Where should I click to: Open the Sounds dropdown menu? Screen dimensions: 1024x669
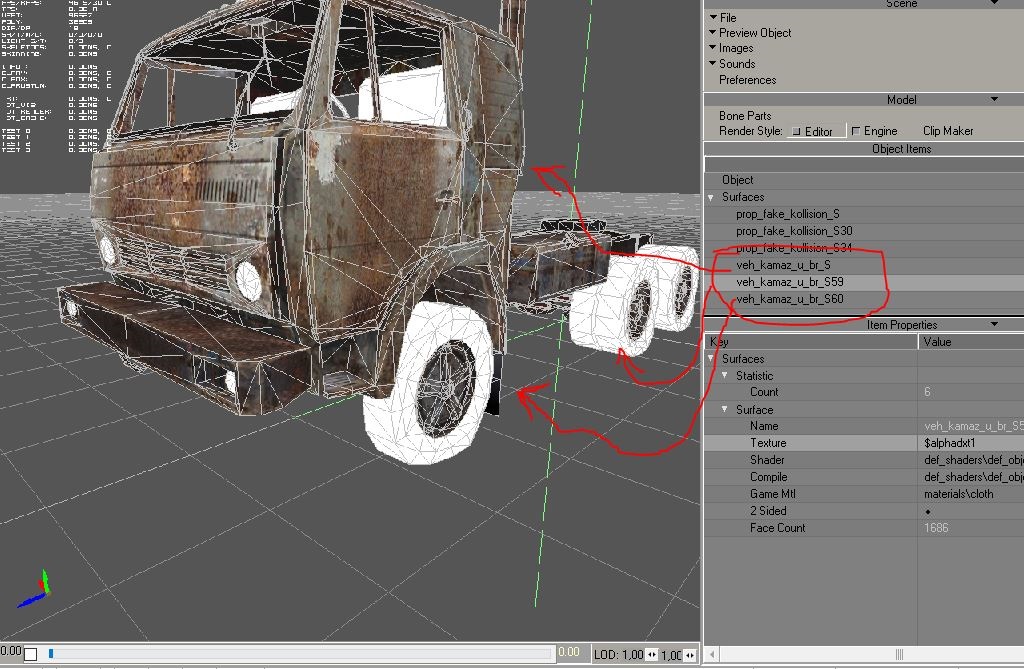point(736,64)
